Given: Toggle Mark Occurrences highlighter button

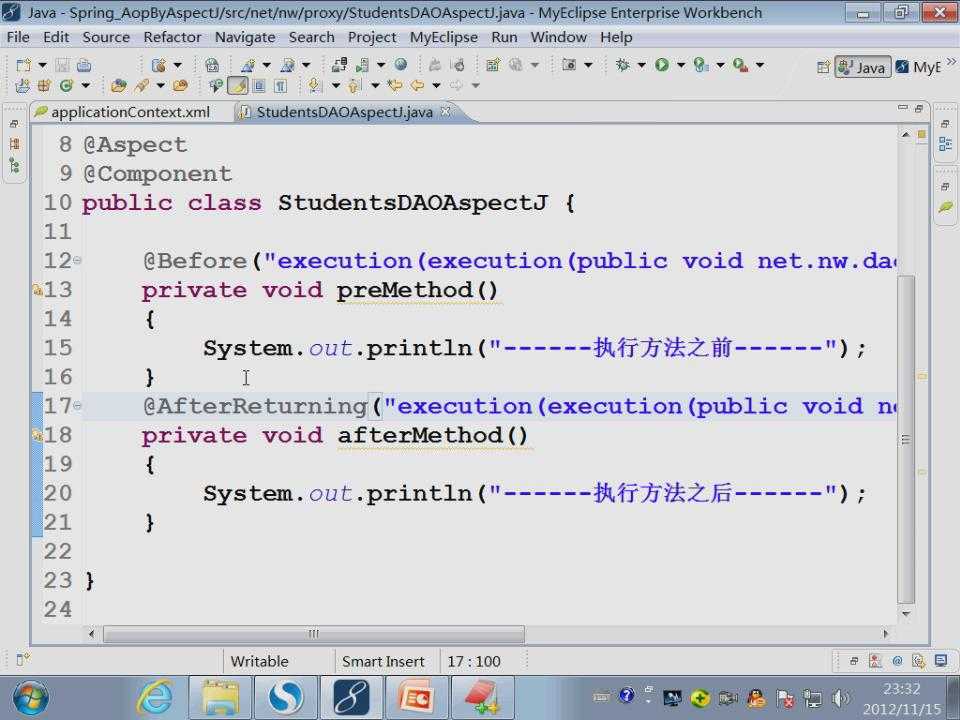Looking at the screenshot, I should pyautogui.click(x=237, y=86).
